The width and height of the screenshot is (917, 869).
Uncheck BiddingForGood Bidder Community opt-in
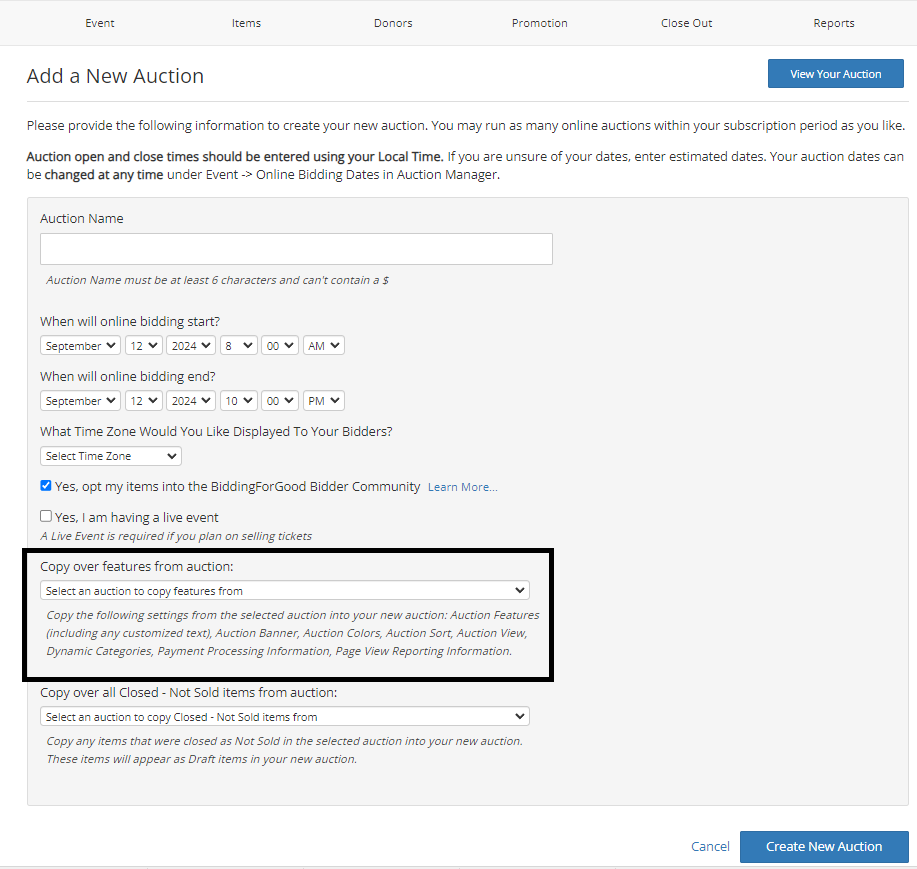pyautogui.click(x=46, y=485)
